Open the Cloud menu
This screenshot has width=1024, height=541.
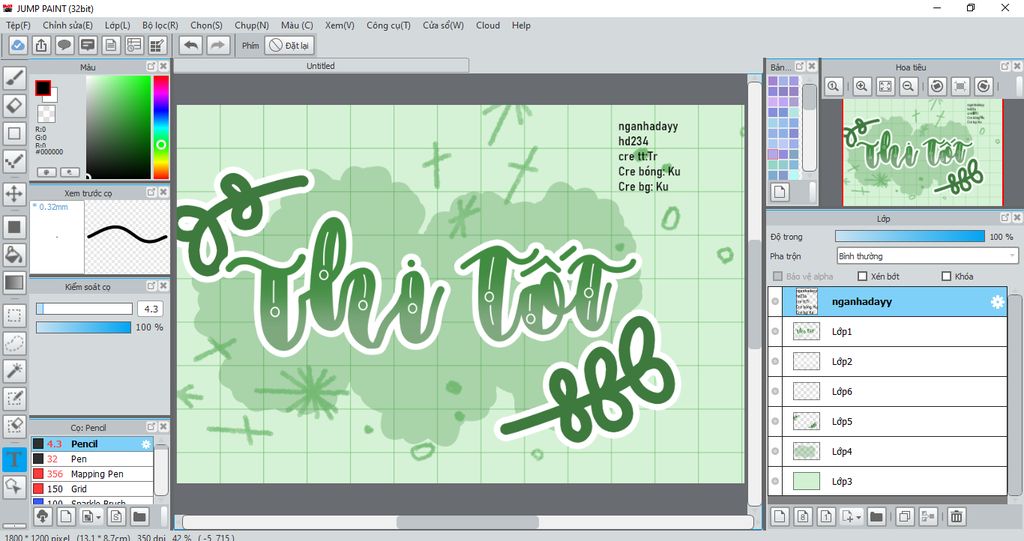point(488,25)
